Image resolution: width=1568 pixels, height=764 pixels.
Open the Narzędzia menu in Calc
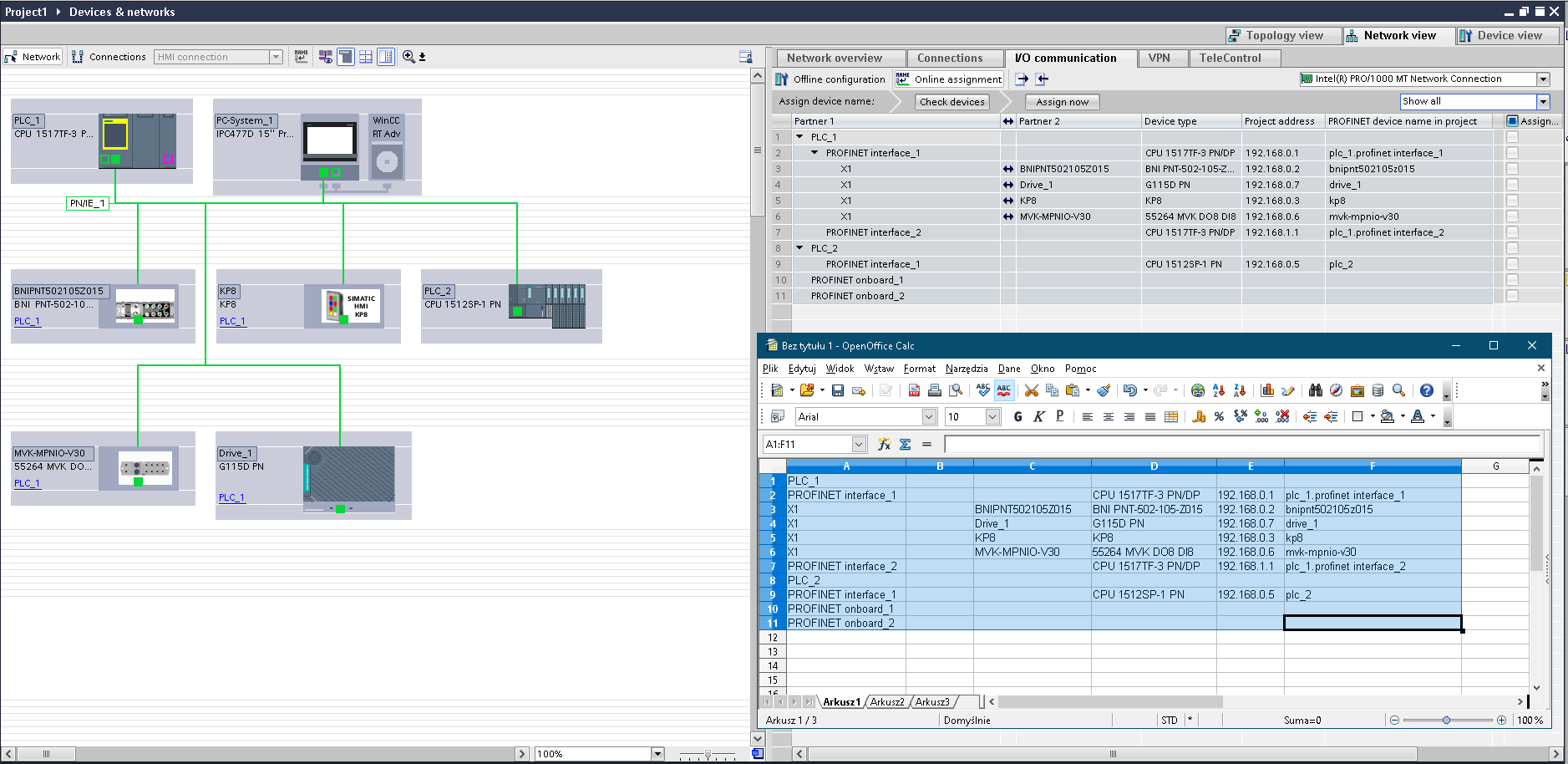(x=966, y=369)
